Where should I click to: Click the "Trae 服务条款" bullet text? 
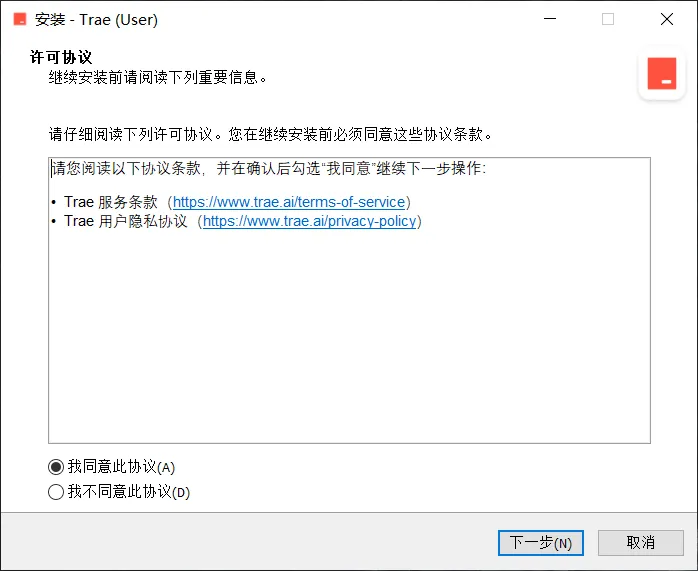pos(111,202)
